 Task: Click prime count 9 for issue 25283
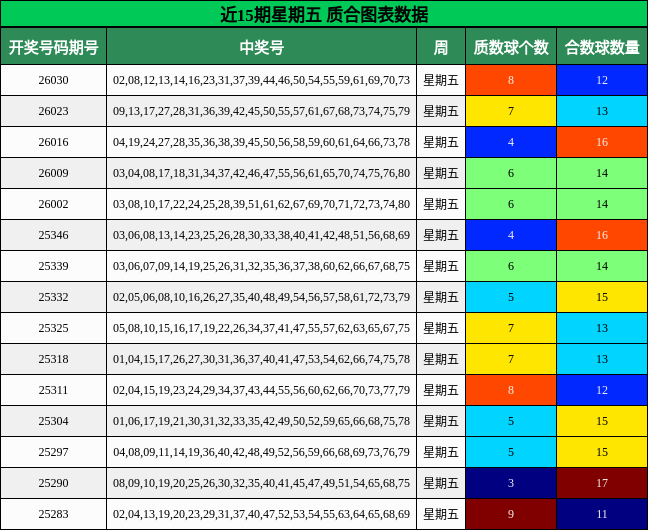click(x=511, y=514)
